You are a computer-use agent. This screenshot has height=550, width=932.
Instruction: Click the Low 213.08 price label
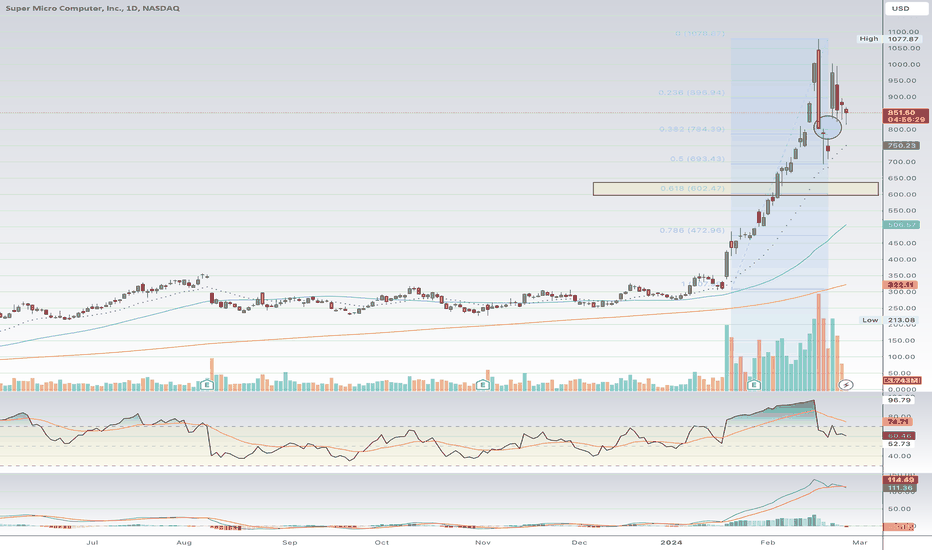point(889,320)
